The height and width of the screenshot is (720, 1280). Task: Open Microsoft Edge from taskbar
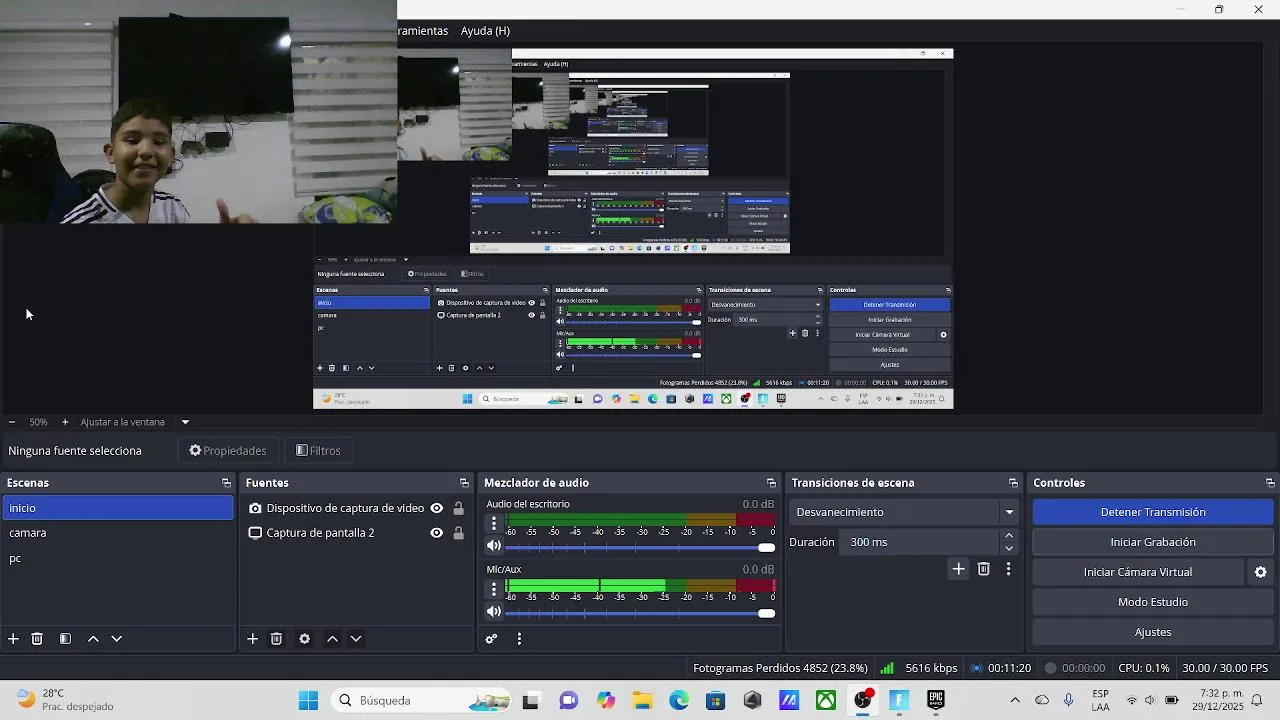[679, 700]
